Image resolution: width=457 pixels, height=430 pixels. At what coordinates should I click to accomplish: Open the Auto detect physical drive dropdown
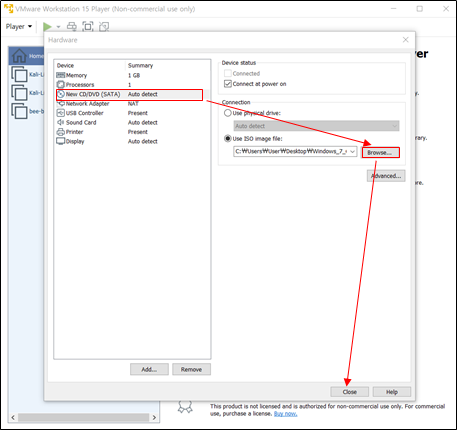[316, 126]
